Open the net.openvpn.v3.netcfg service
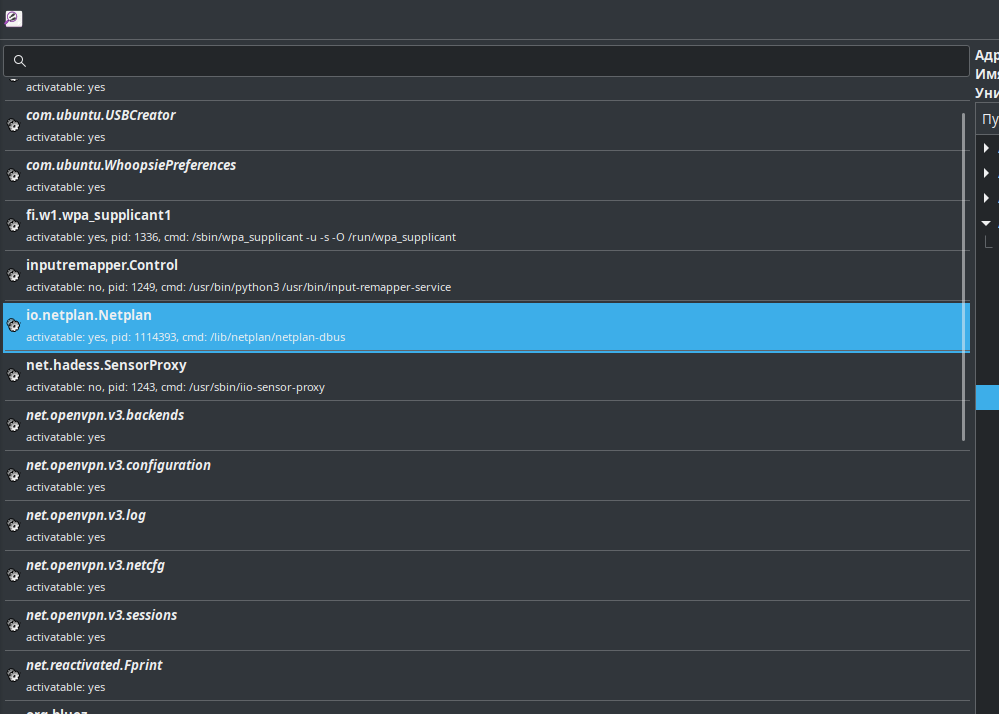Image resolution: width=999 pixels, height=714 pixels. tap(95, 565)
